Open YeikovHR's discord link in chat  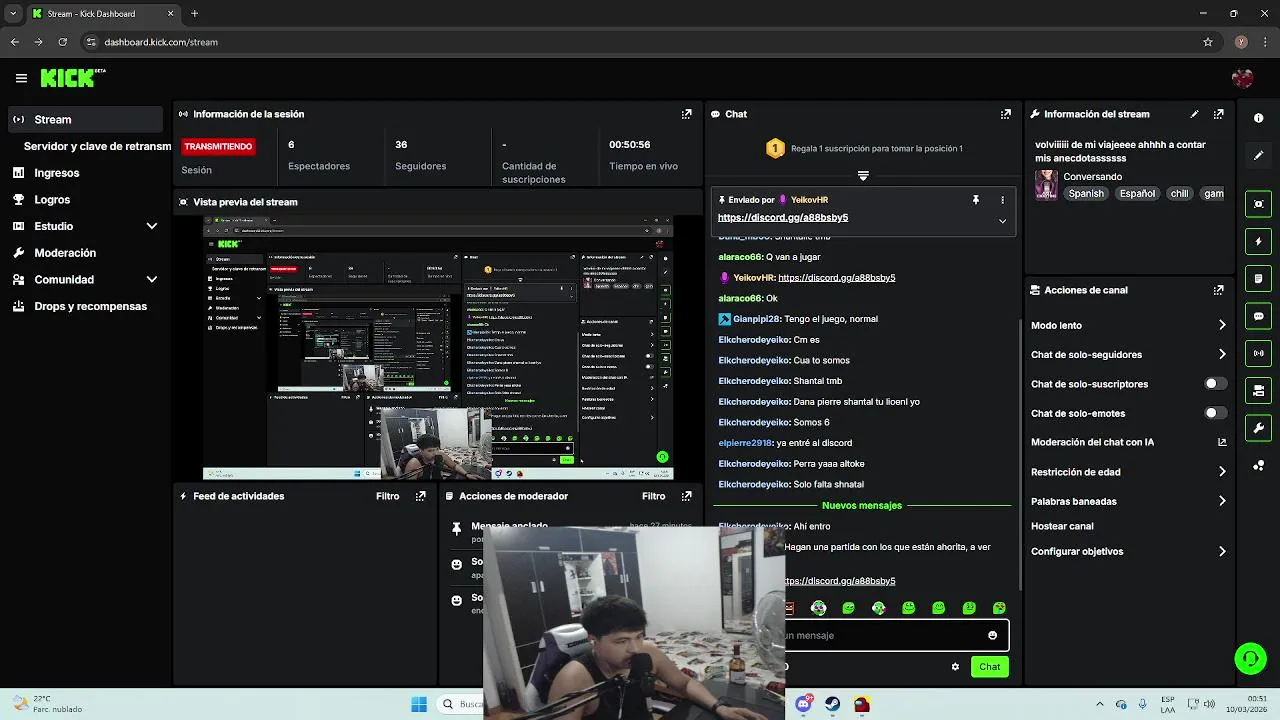(836, 278)
